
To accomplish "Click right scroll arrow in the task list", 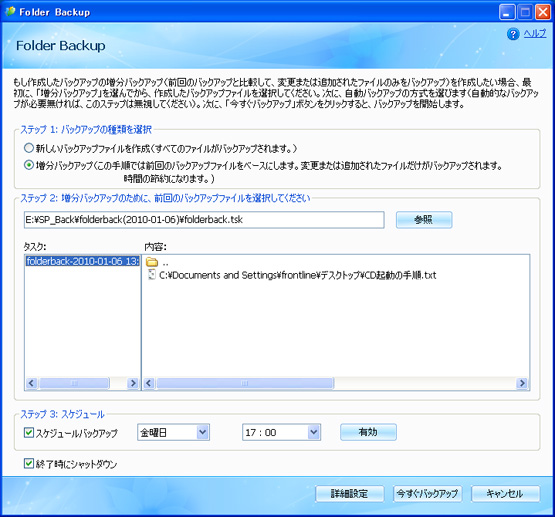I will [x=133, y=383].
